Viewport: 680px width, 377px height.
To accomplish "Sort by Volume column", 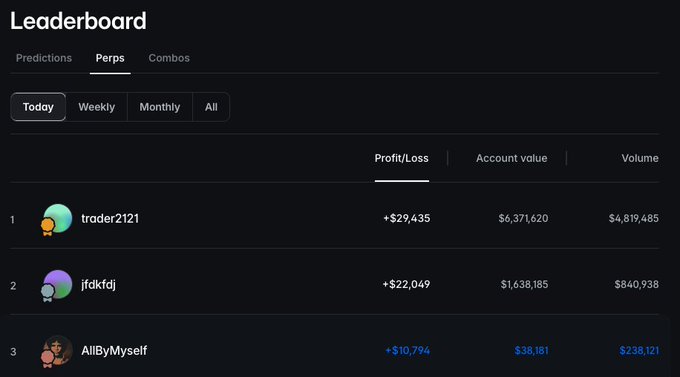I will click(x=640, y=158).
